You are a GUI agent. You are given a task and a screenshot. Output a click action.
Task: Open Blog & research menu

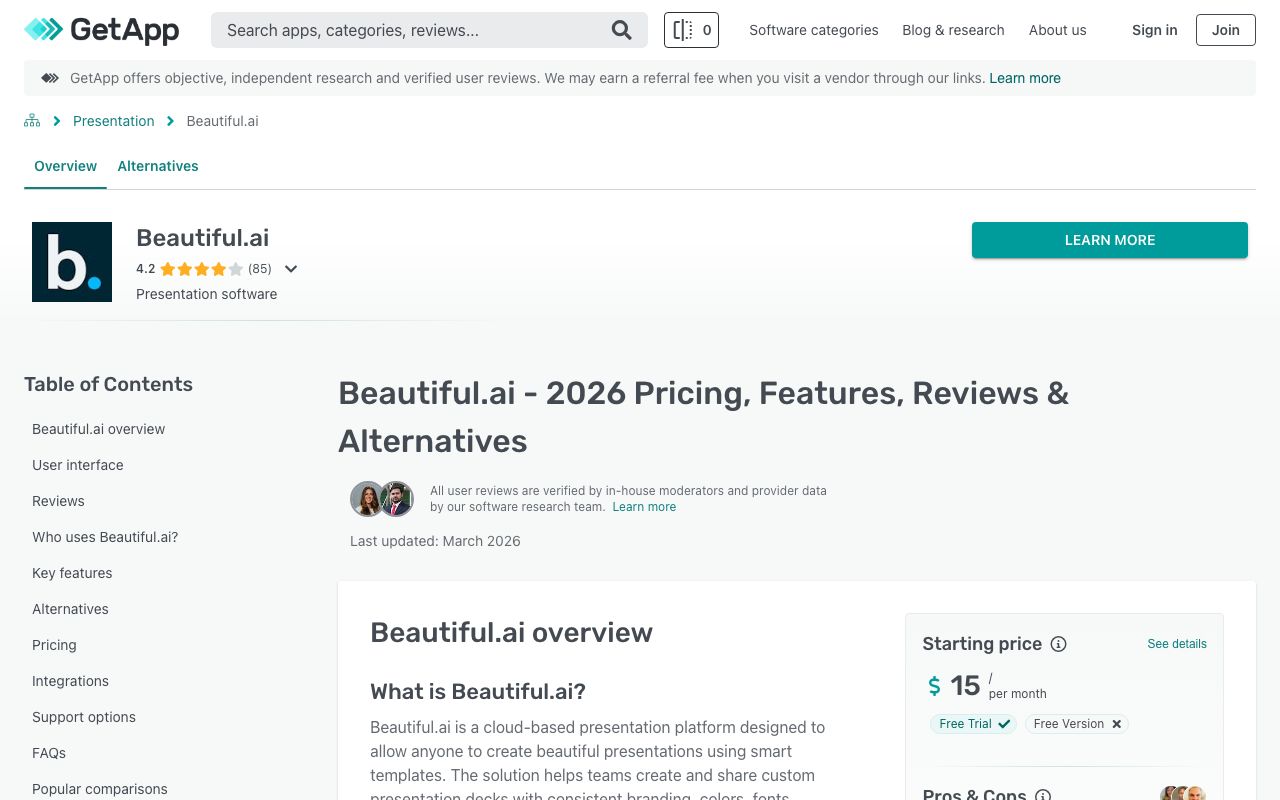[953, 30]
